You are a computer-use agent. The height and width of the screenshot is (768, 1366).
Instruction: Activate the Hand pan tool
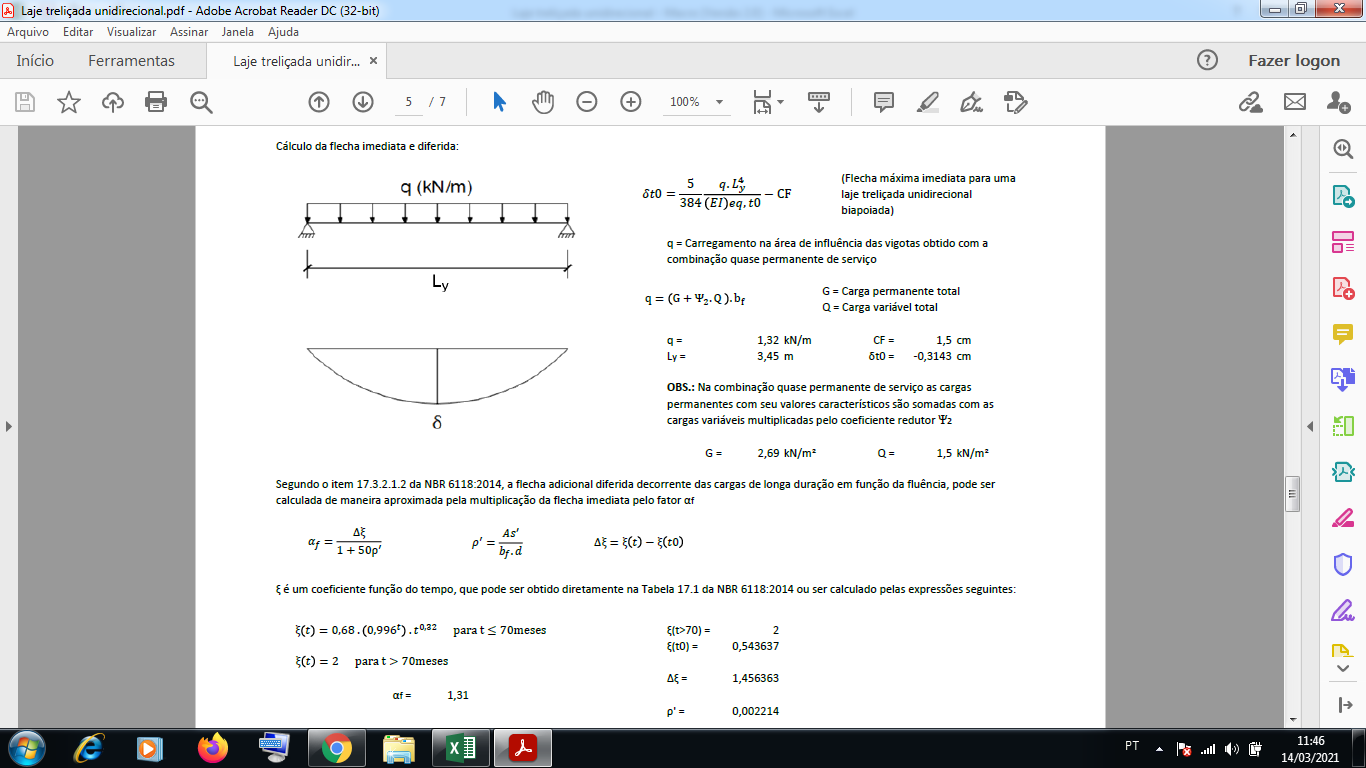[x=543, y=102]
